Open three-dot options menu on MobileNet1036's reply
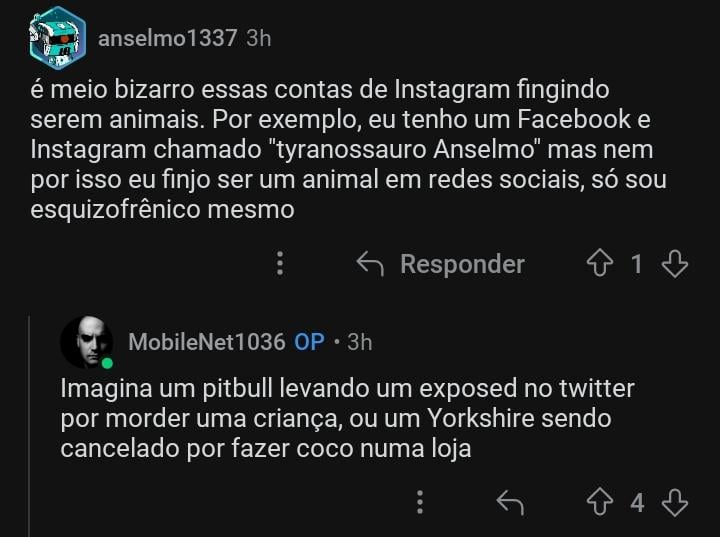 (x=420, y=502)
